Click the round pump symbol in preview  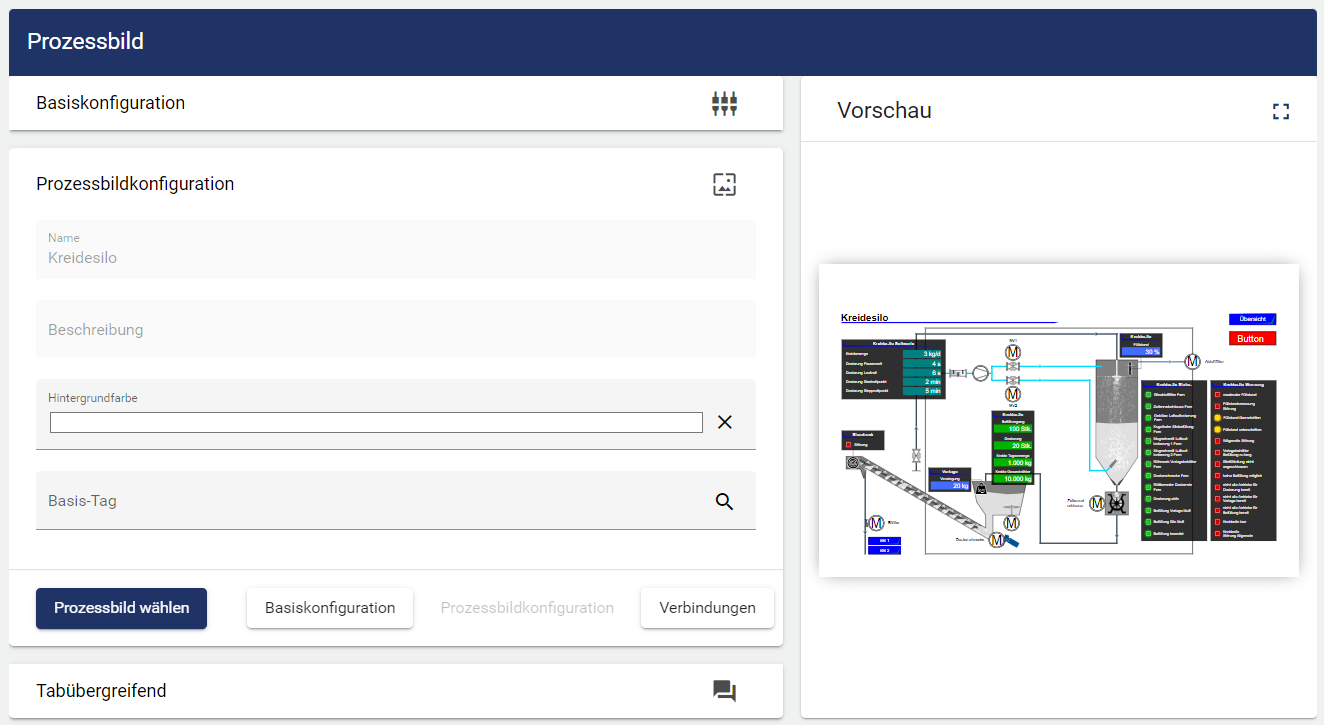[980, 373]
